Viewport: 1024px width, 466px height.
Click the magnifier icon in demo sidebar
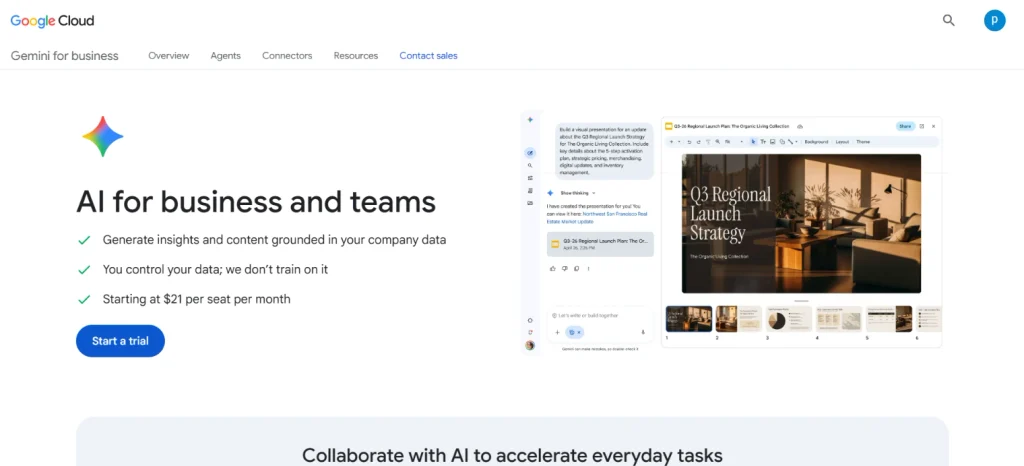(530, 166)
